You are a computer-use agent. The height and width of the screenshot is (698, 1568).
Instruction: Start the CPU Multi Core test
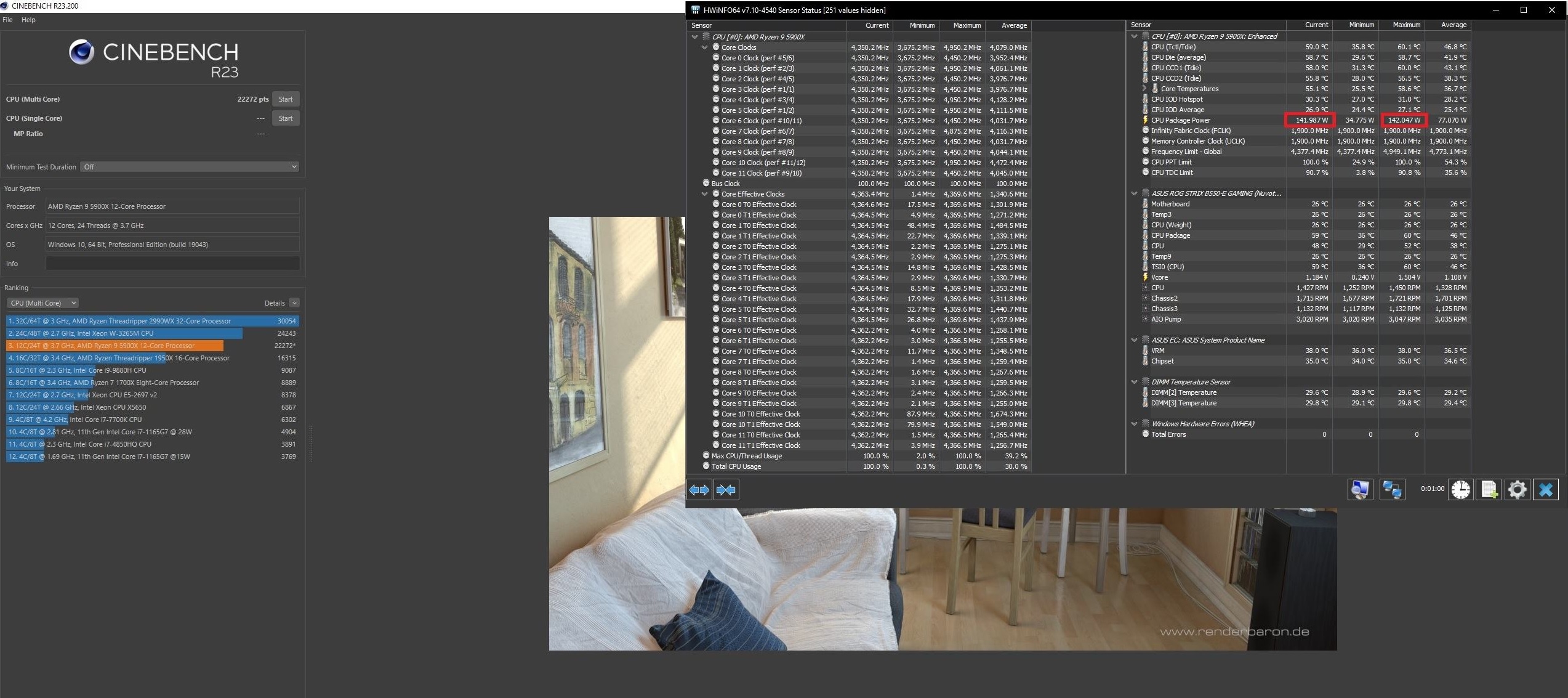pyautogui.click(x=286, y=99)
